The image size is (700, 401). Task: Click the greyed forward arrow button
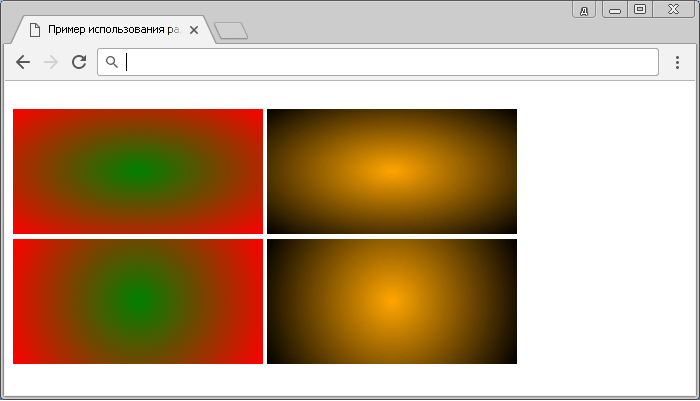coord(51,62)
